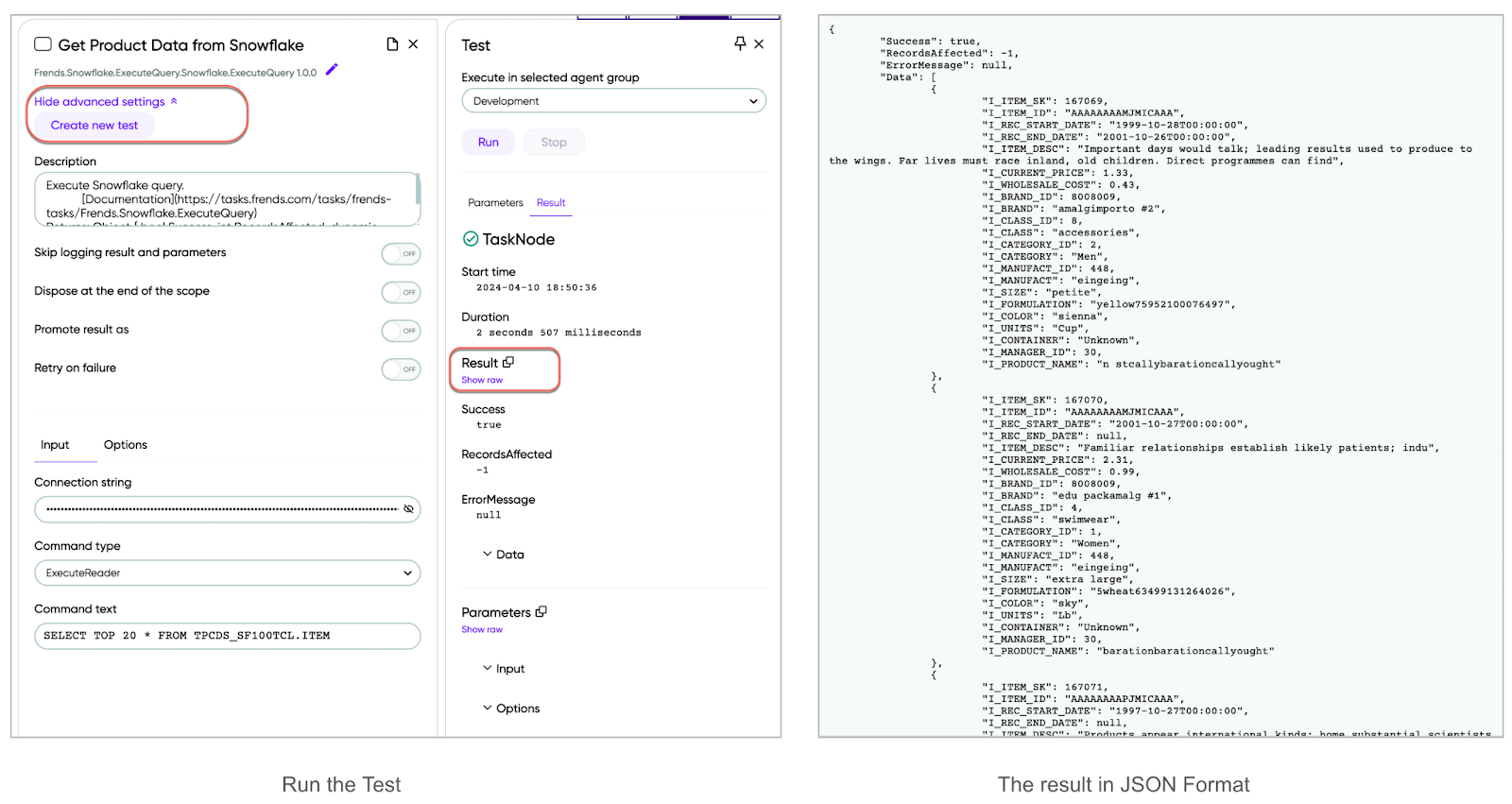
Task: Toggle Skip logging result and parameters
Action: pyautogui.click(x=402, y=253)
